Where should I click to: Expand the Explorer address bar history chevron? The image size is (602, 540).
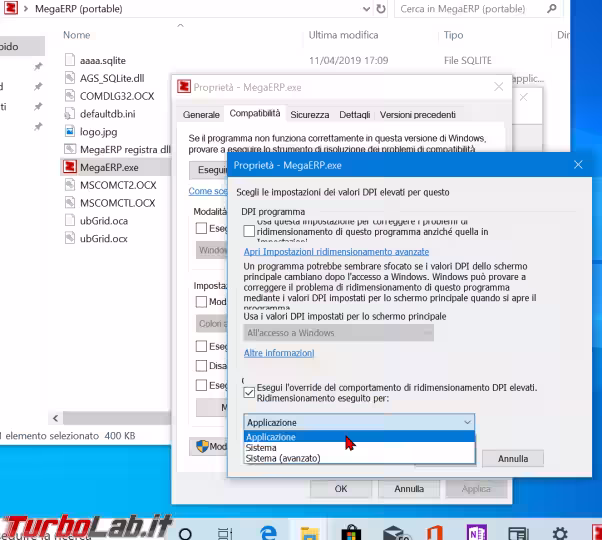tap(366, 9)
